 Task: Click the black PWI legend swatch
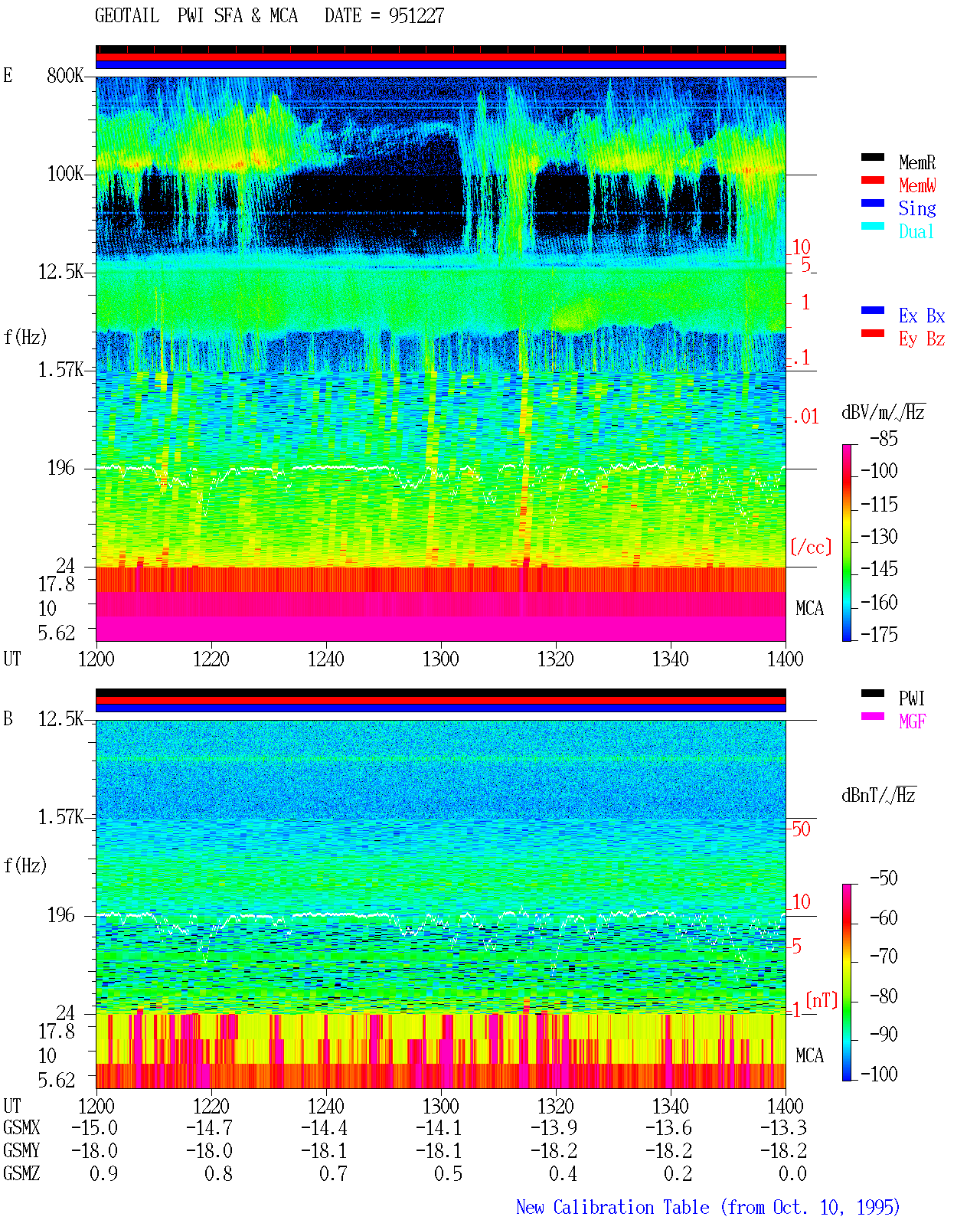[873, 693]
